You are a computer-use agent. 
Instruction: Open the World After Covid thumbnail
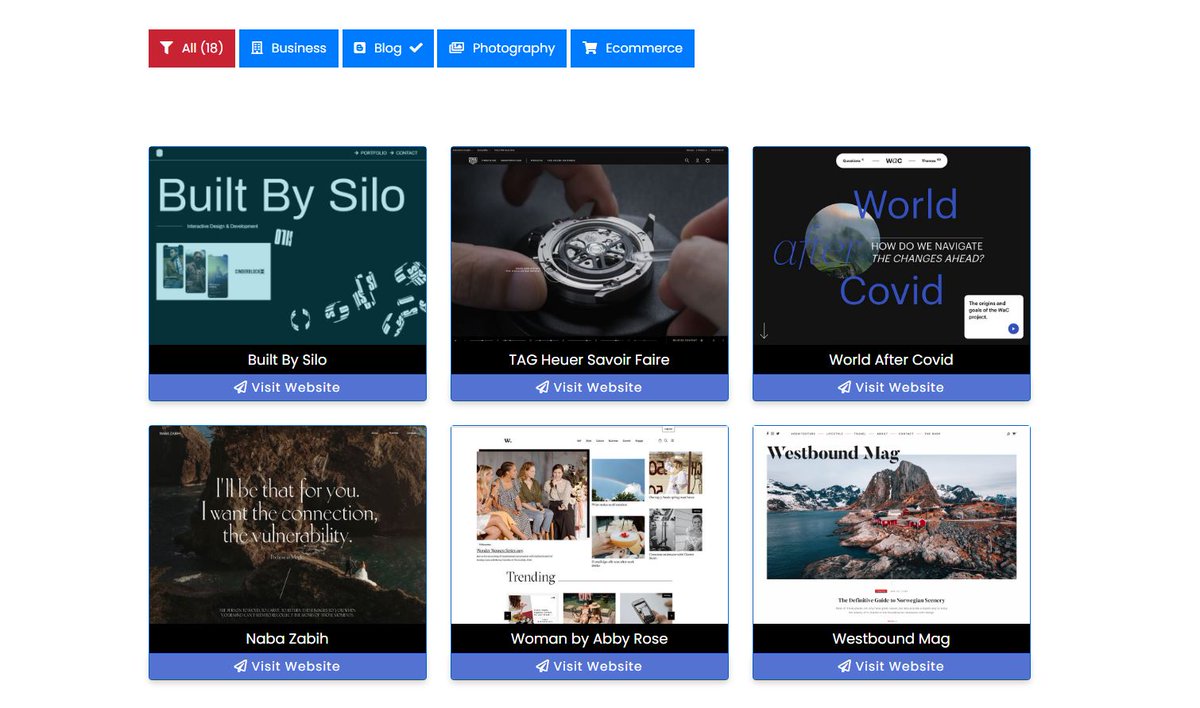pyautogui.click(x=892, y=246)
